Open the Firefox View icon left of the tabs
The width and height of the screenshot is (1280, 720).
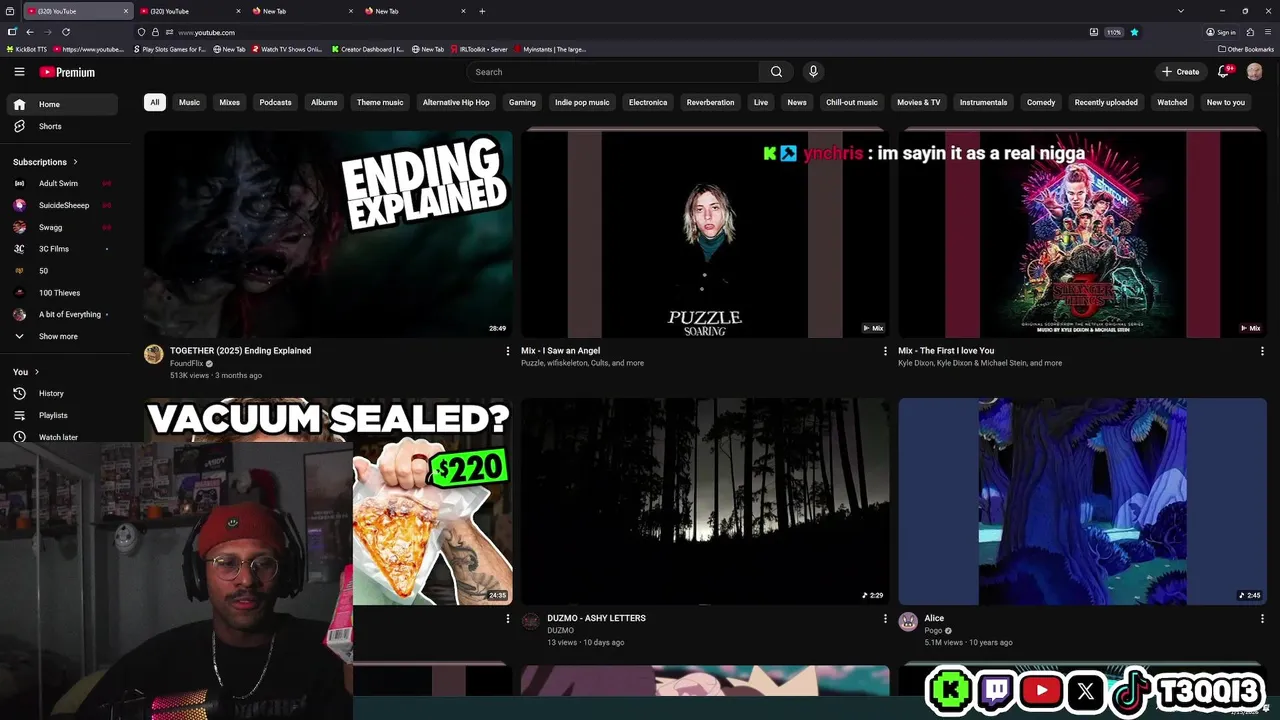coord(10,11)
